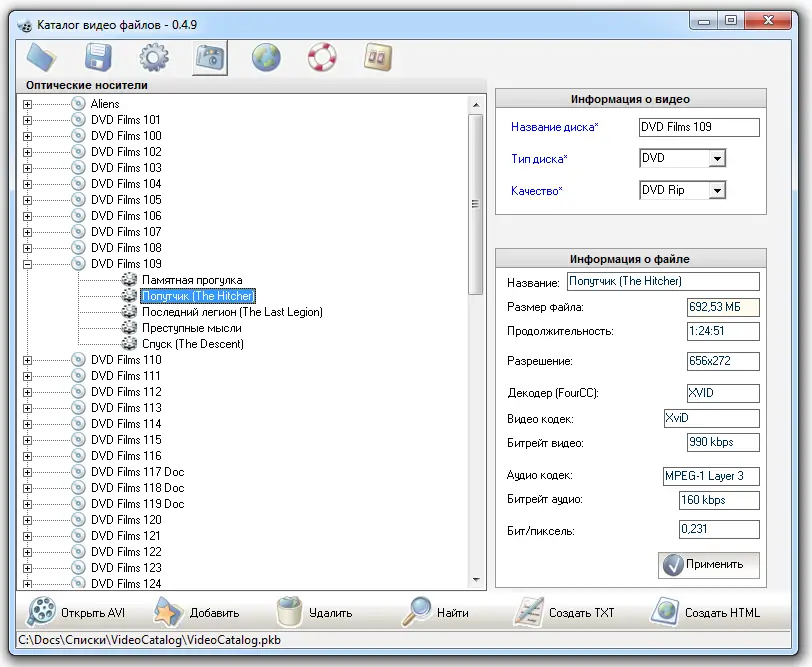
Task: Open the Тип диска dropdown
Action: click(x=717, y=158)
